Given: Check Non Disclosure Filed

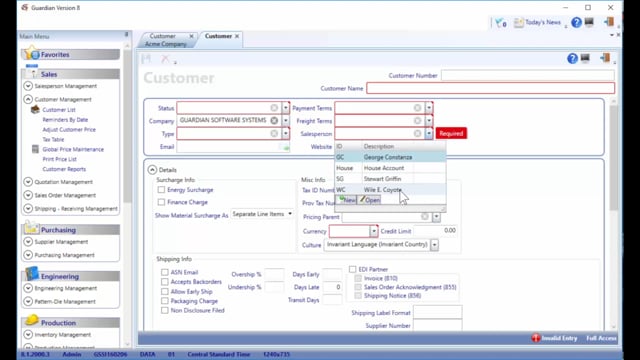Looking at the screenshot, I should point(164,310).
